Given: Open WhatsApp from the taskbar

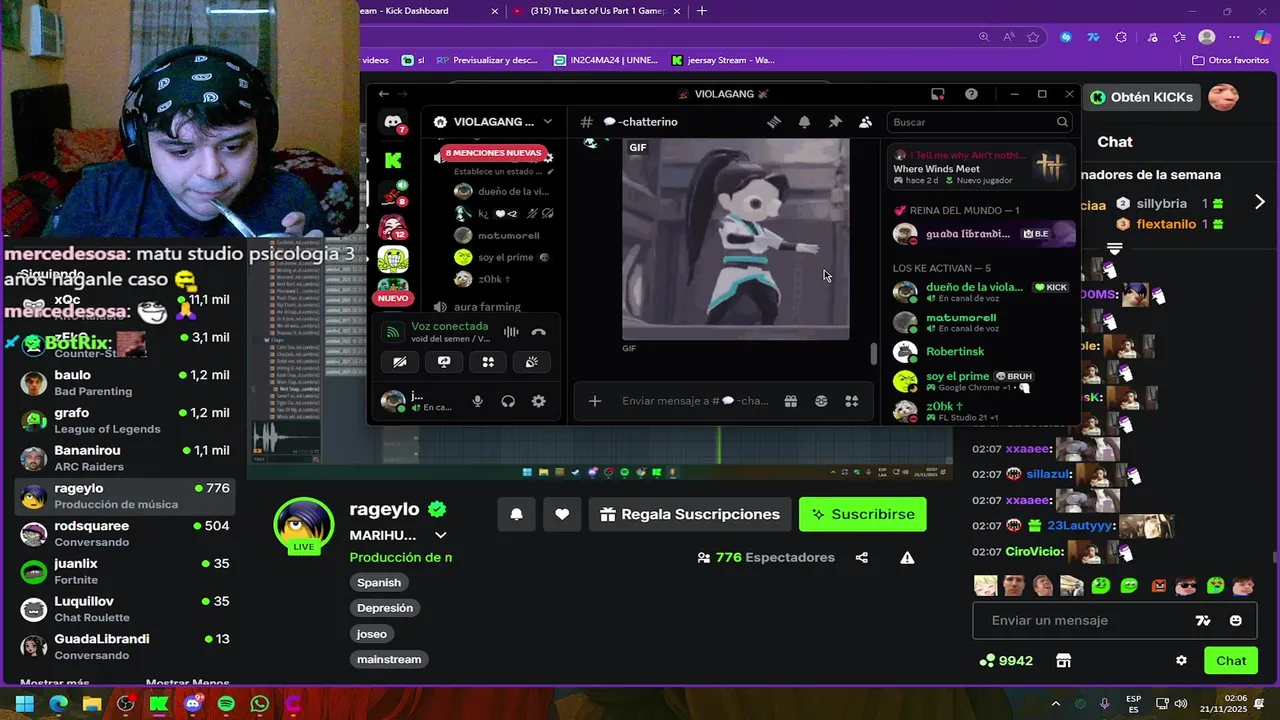Looking at the screenshot, I should pyautogui.click(x=260, y=704).
